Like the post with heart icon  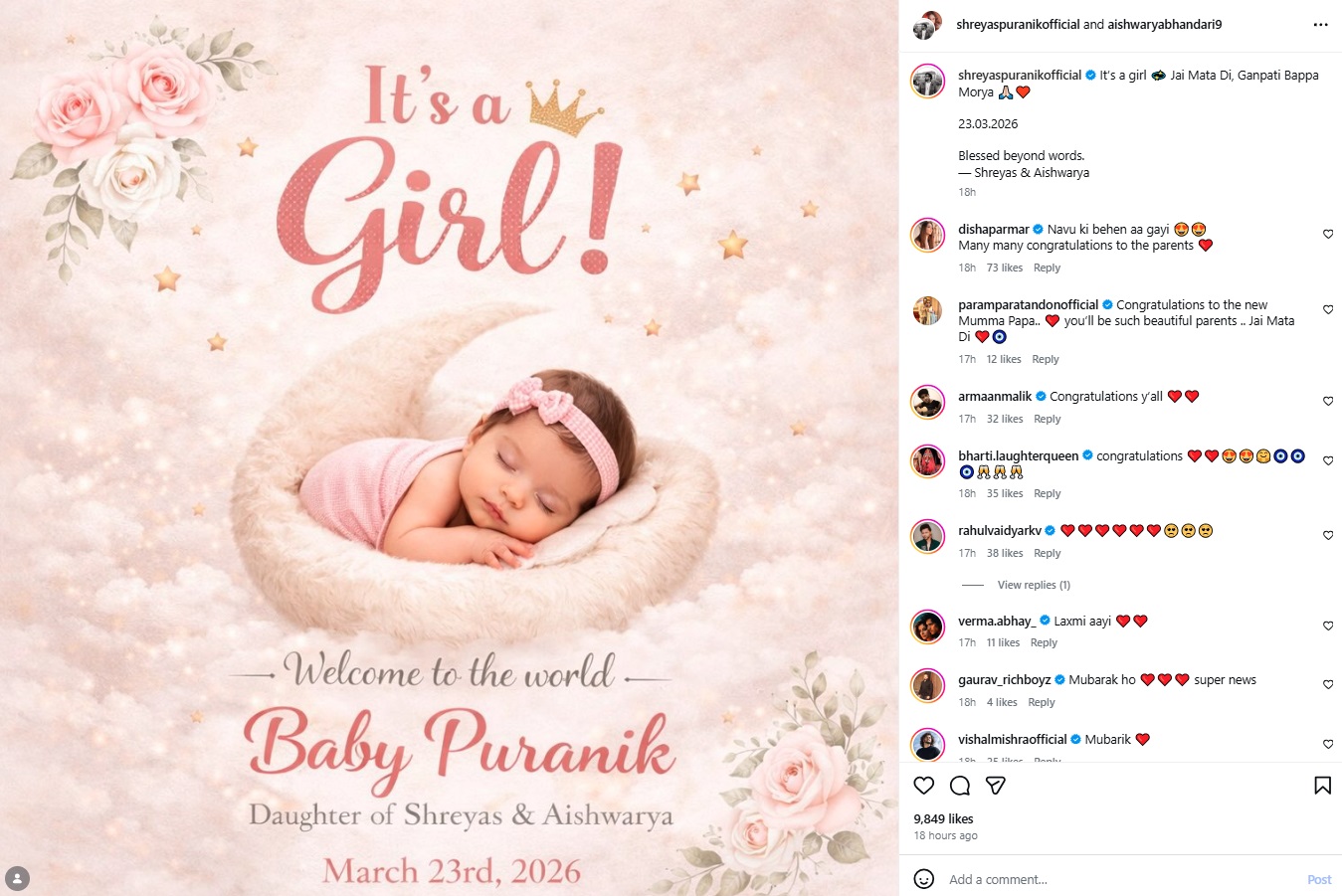coord(924,786)
